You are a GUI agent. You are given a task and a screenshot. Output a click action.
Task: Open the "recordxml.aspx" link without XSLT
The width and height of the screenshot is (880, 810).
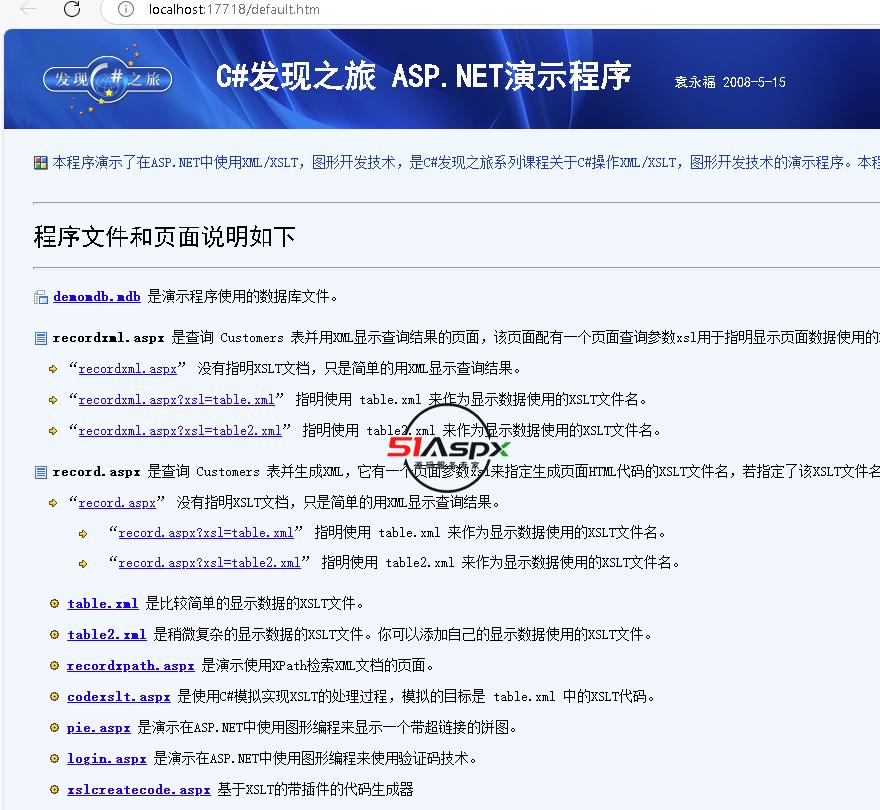click(127, 369)
